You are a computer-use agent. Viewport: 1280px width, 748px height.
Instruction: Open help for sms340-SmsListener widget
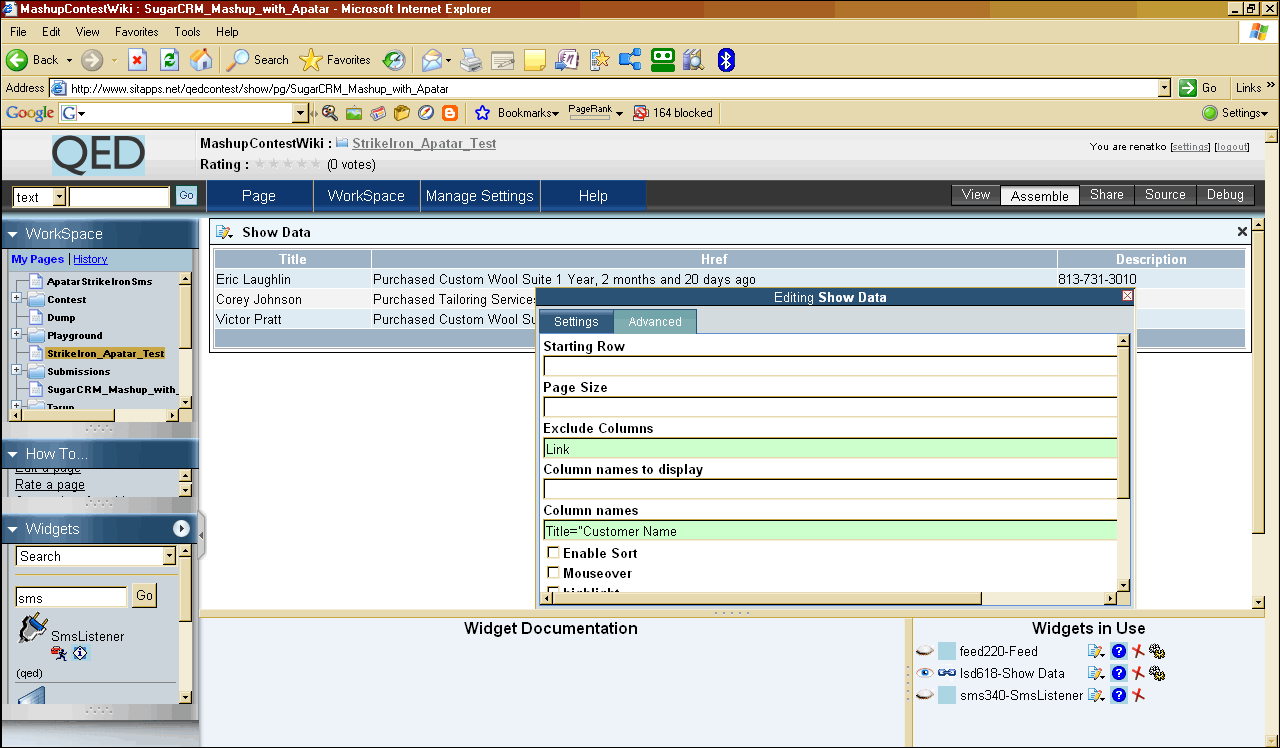[x=1119, y=695]
